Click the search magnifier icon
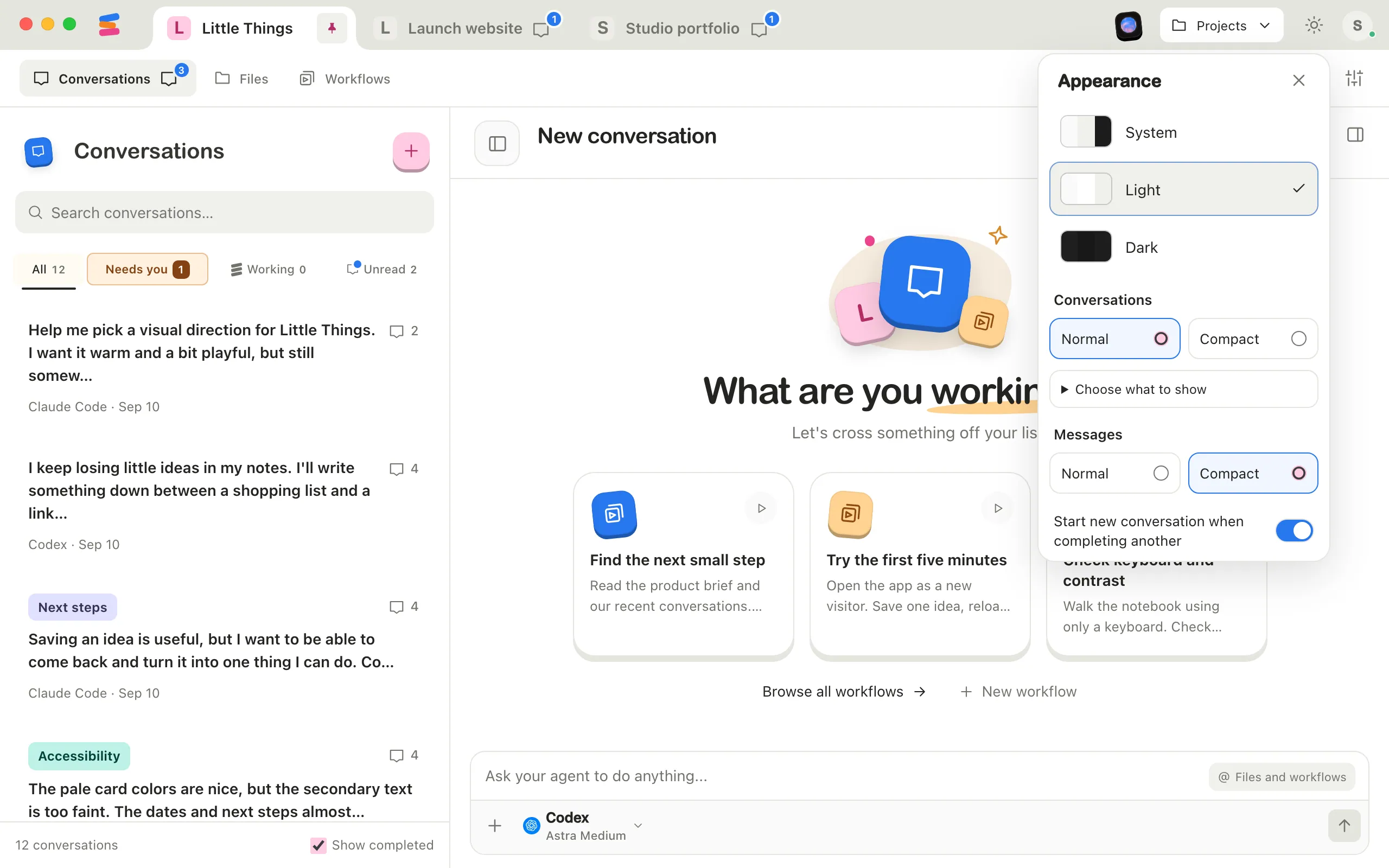Screen dimensions: 1389x868 pyautogui.click(x=36, y=213)
